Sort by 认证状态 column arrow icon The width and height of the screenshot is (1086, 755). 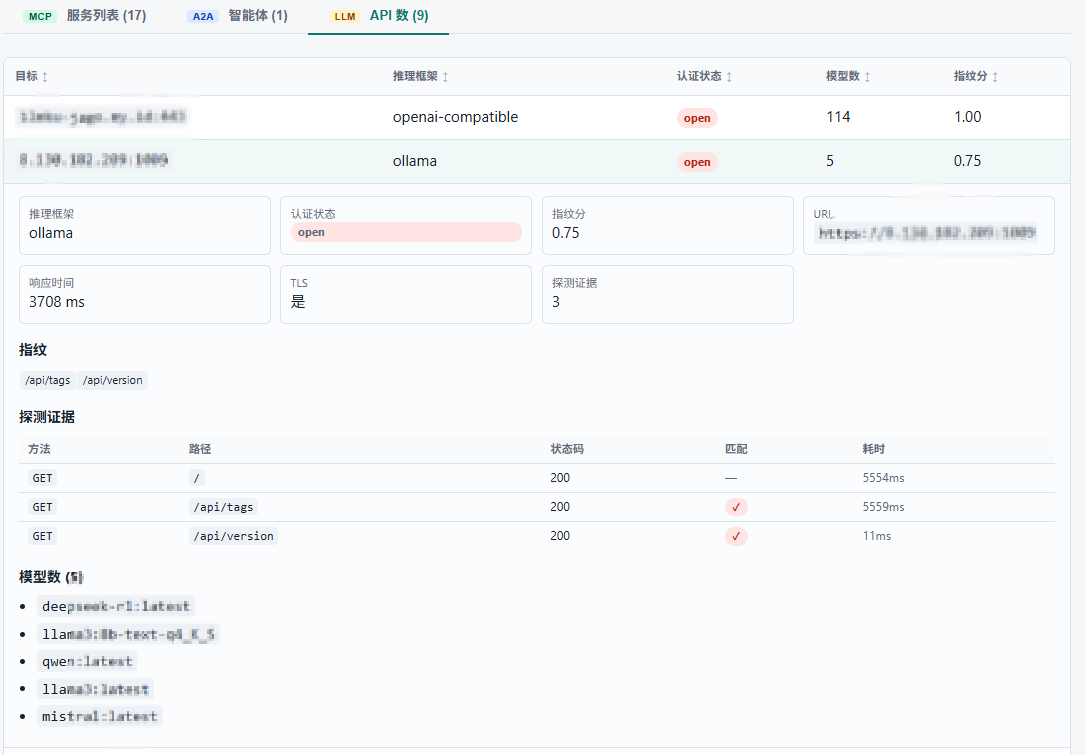[729, 77]
